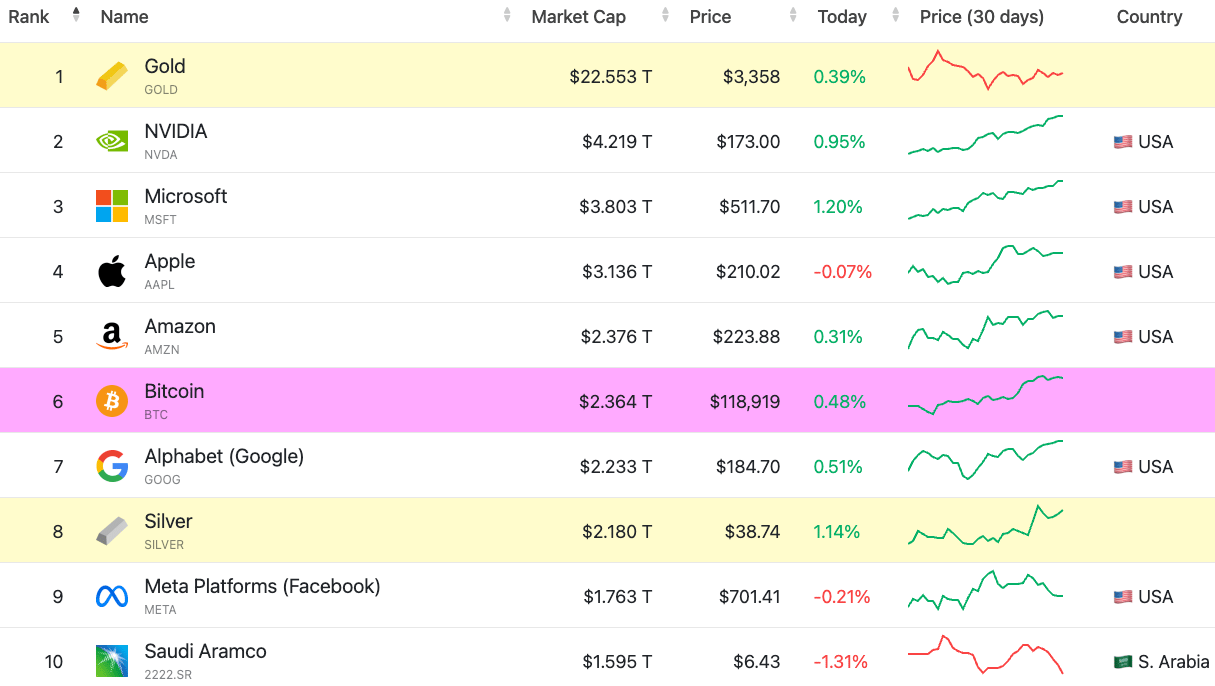1215x686 pixels.
Task: Click the Apple logo icon
Action: [112, 271]
